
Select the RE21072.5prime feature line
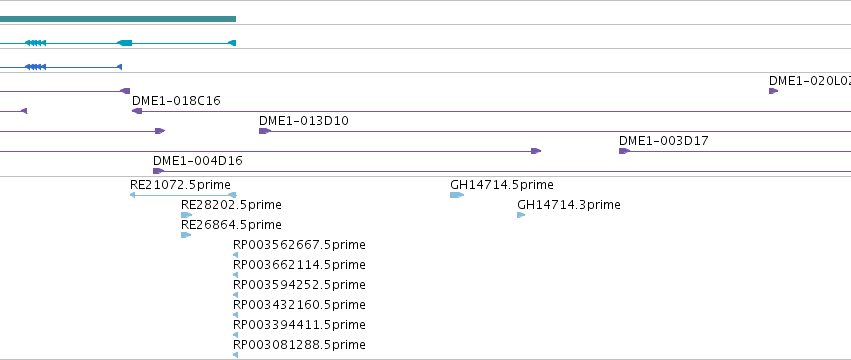(x=183, y=195)
